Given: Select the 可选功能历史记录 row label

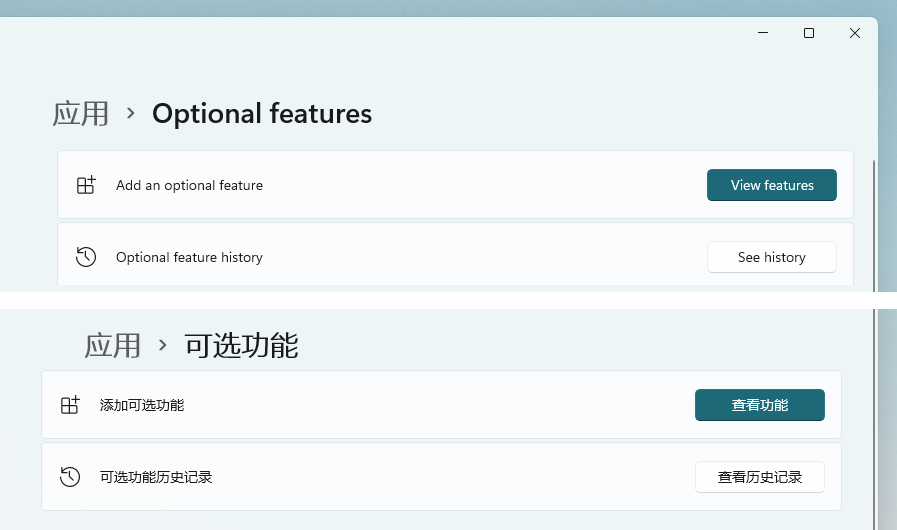Looking at the screenshot, I should click(156, 477).
